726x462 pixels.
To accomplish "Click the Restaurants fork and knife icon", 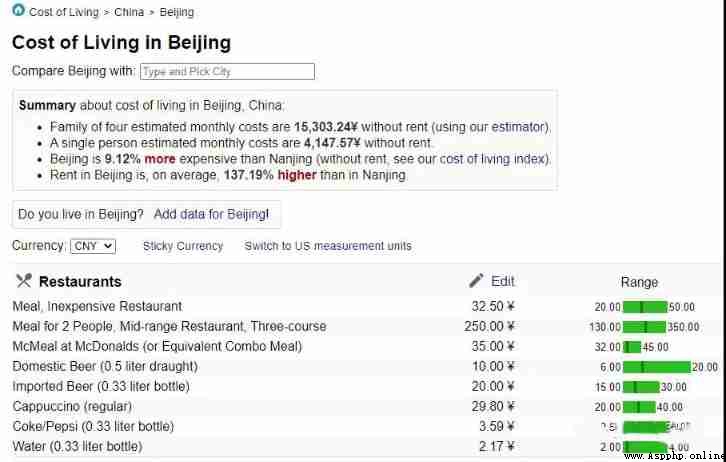I will click(24, 281).
